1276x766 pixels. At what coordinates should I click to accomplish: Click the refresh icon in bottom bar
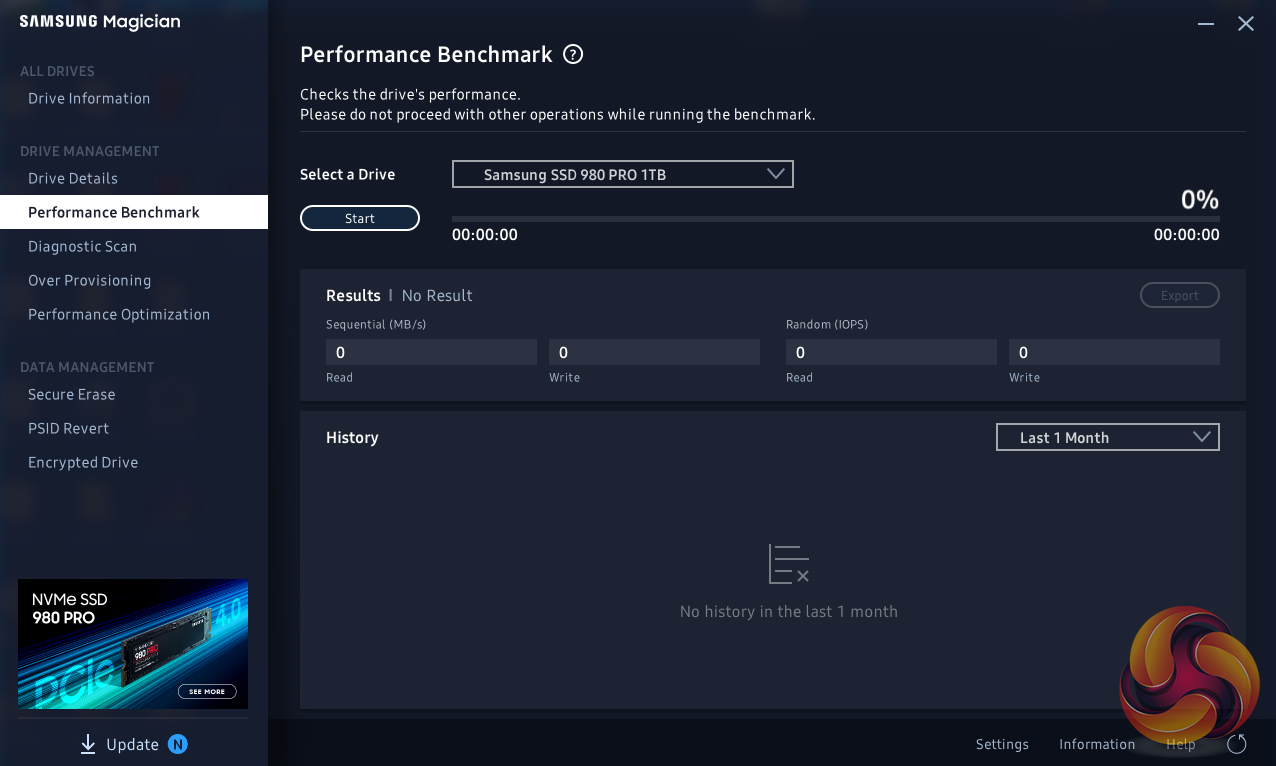pos(1236,744)
